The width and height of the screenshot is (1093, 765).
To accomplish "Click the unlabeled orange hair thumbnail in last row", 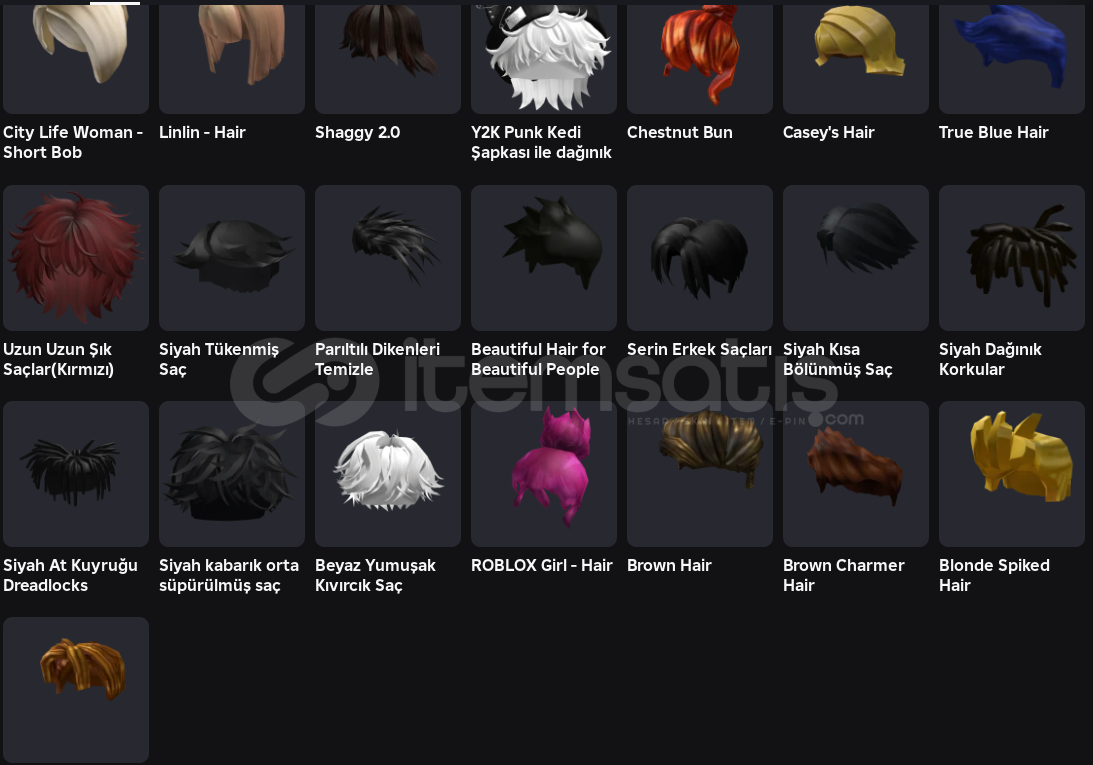I will point(76,690).
